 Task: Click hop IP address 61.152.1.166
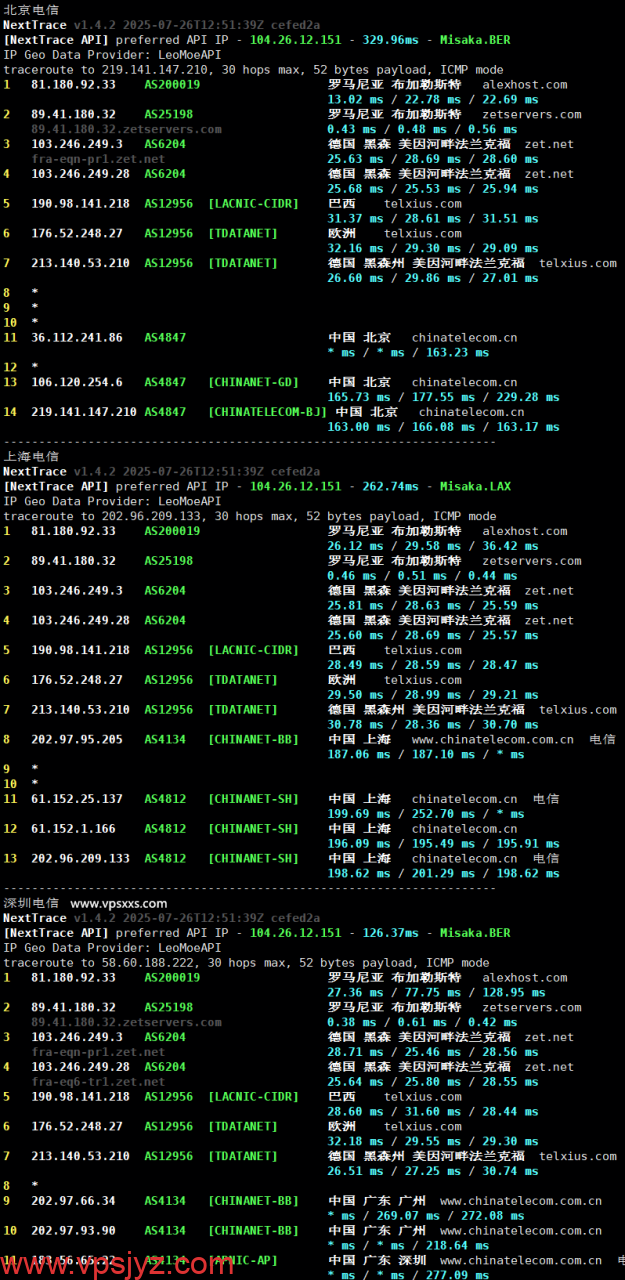tap(77, 829)
